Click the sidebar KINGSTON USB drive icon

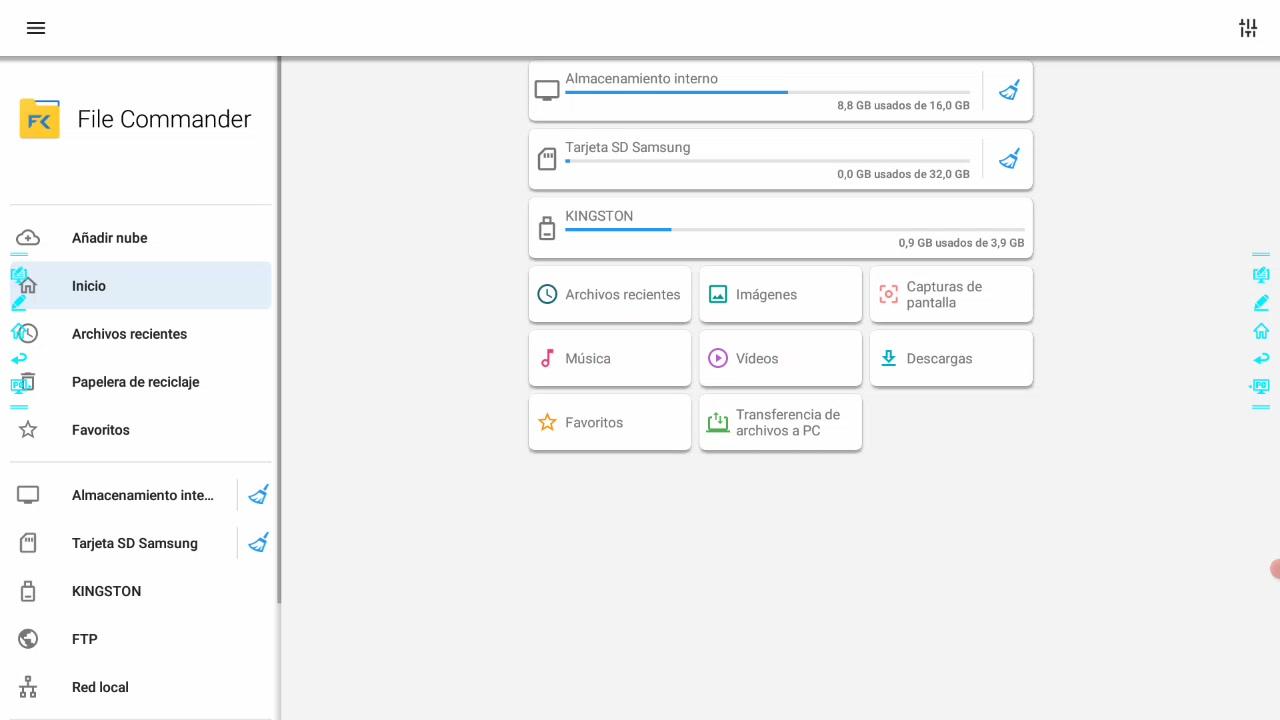pos(28,591)
